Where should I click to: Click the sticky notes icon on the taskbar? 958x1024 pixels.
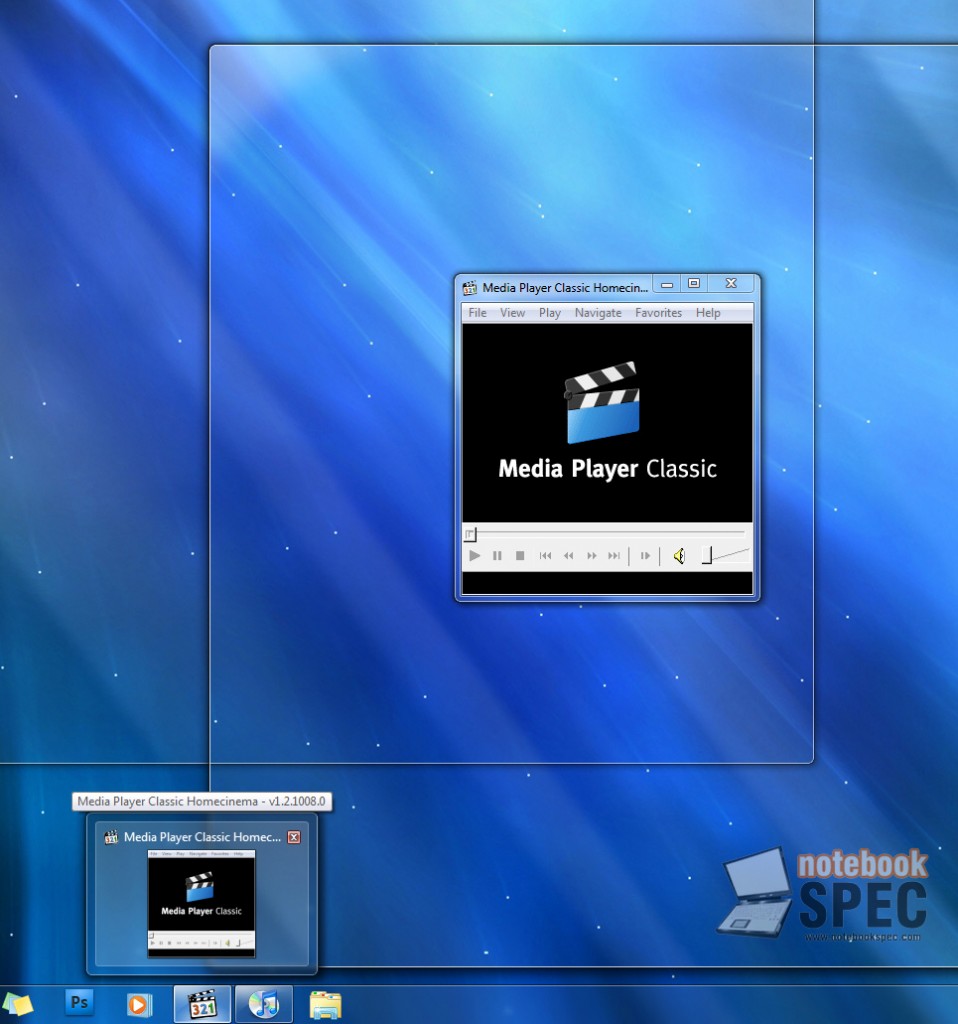click(x=18, y=1004)
